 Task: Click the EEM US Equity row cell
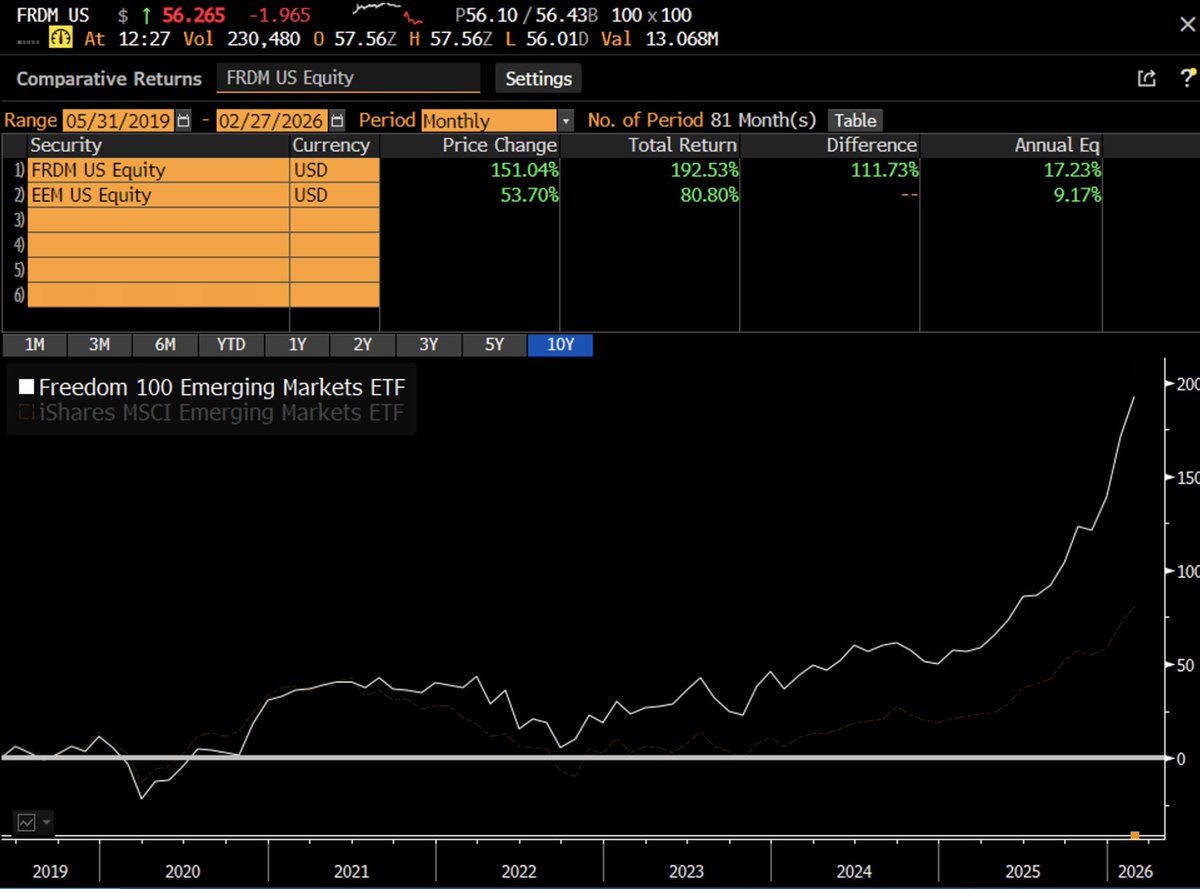pos(158,195)
